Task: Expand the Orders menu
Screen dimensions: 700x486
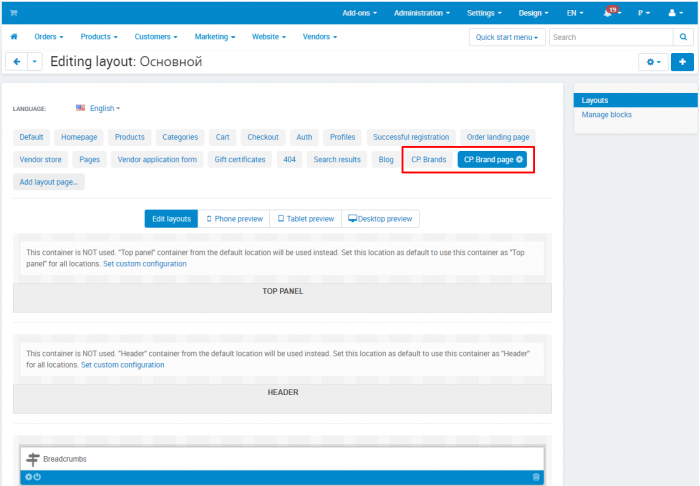Action: pyautogui.click(x=49, y=37)
